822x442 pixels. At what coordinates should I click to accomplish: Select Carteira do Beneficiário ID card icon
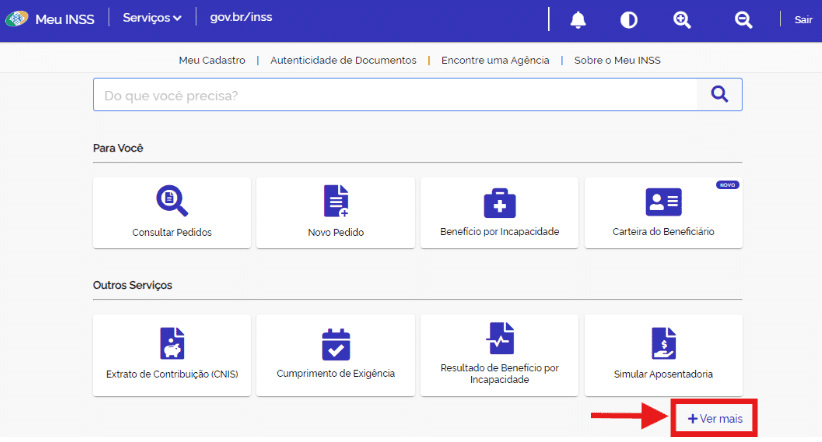click(663, 201)
